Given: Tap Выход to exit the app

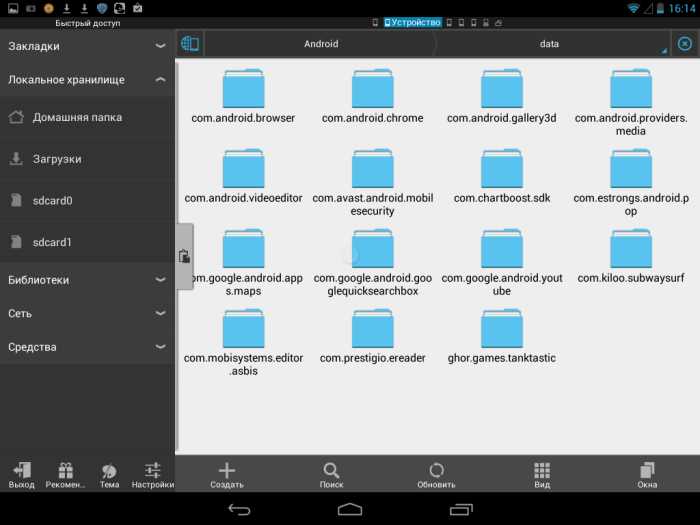Looking at the screenshot, I should pos(21,475).
